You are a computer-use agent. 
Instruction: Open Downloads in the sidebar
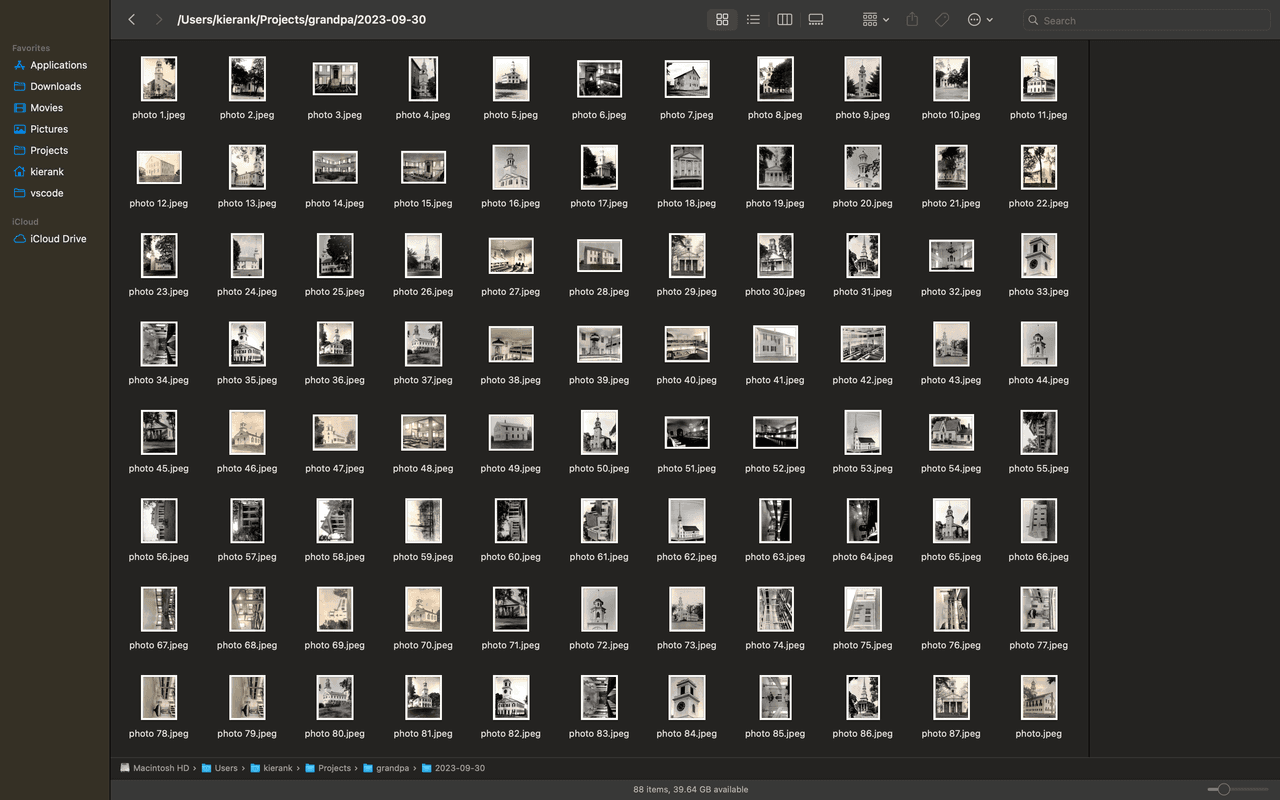(x=55, y=87)
